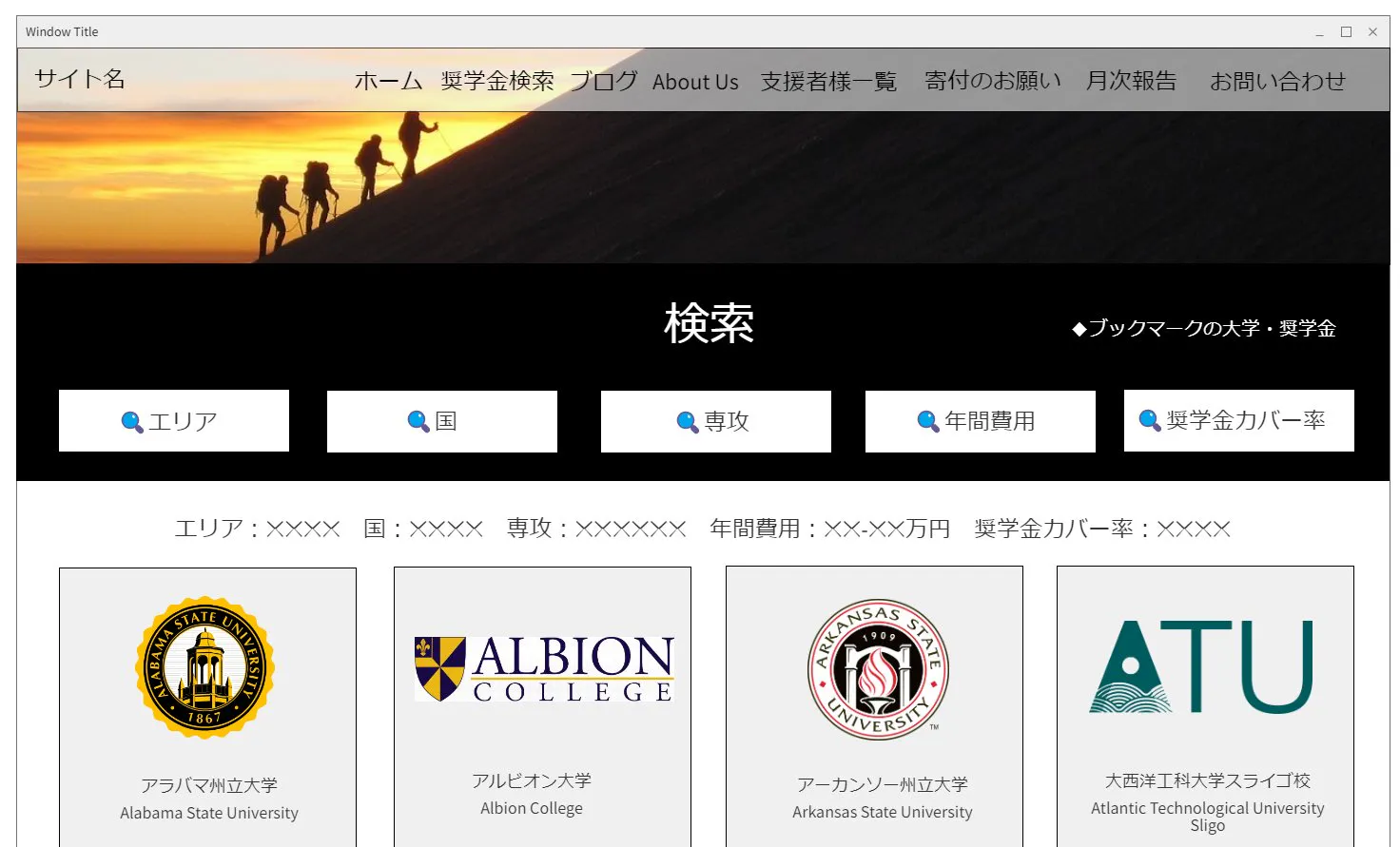Open the ホーム menu item

388,82
